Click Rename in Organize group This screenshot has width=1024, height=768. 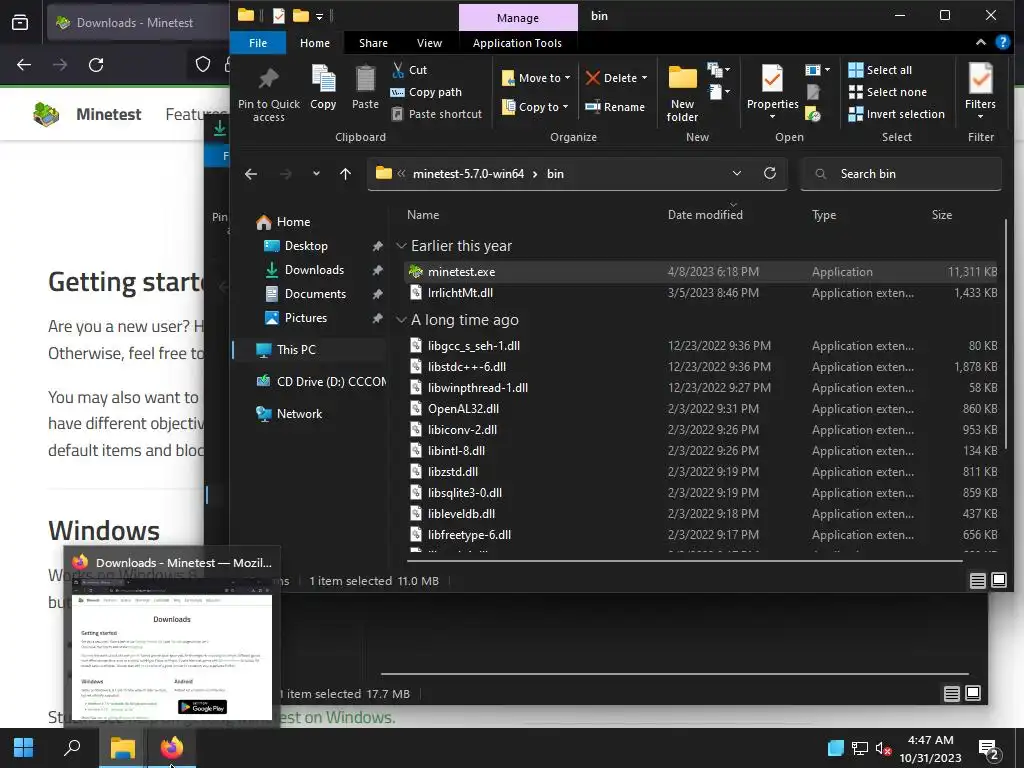[x=615, y=106]
